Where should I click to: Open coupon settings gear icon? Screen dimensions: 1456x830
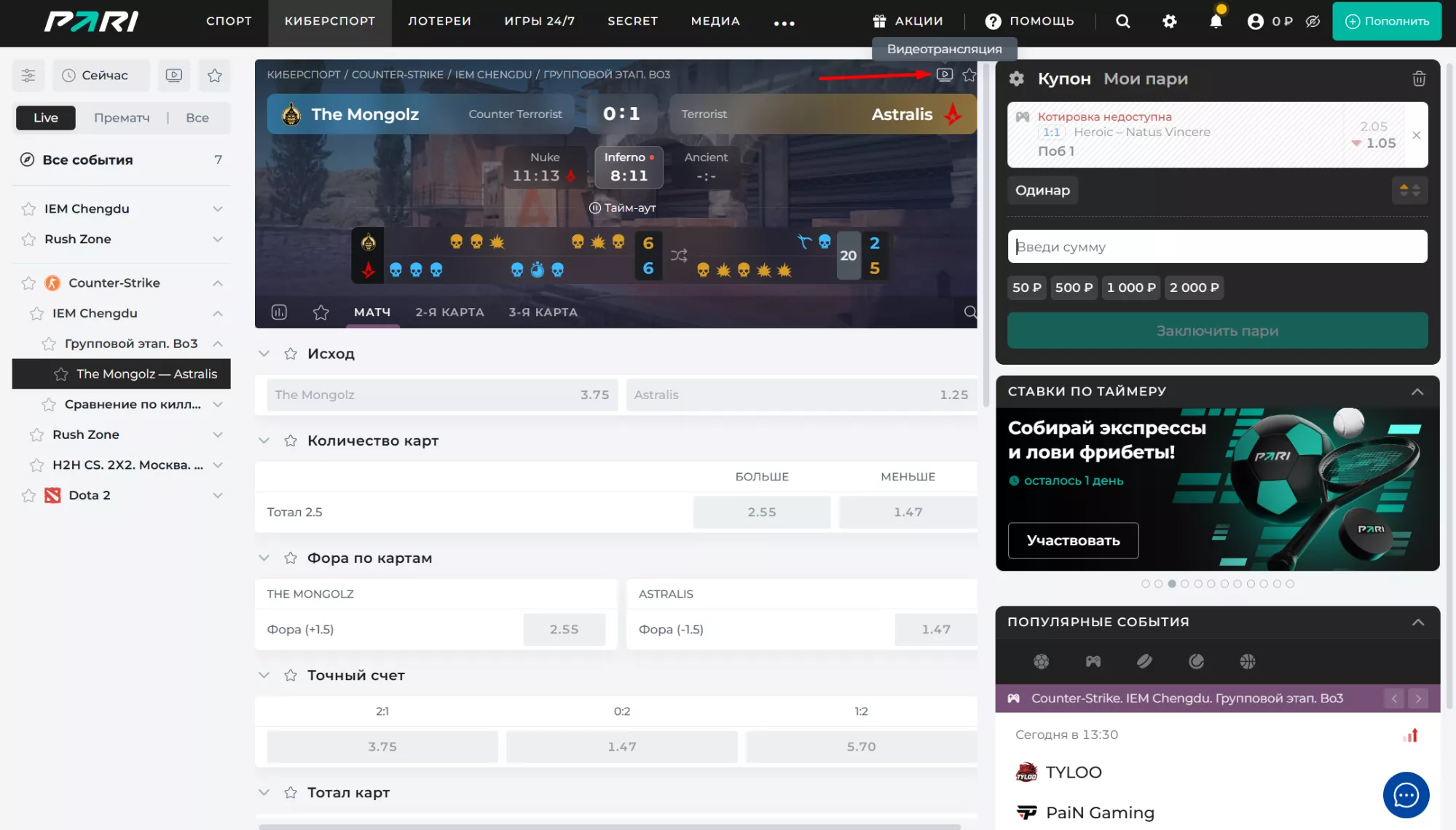pos(1017,79)
